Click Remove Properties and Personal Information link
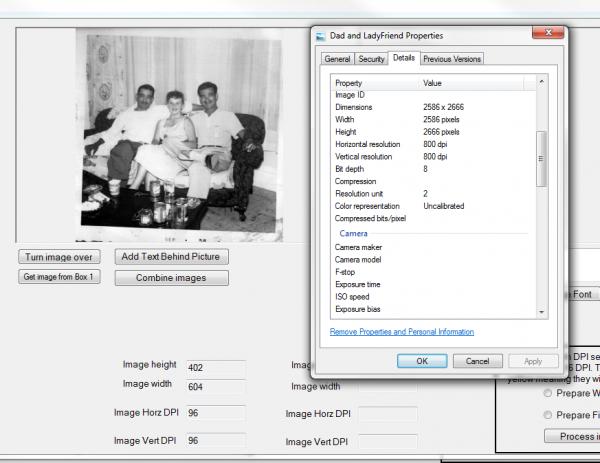600x463 pixels. coord(402,331)
